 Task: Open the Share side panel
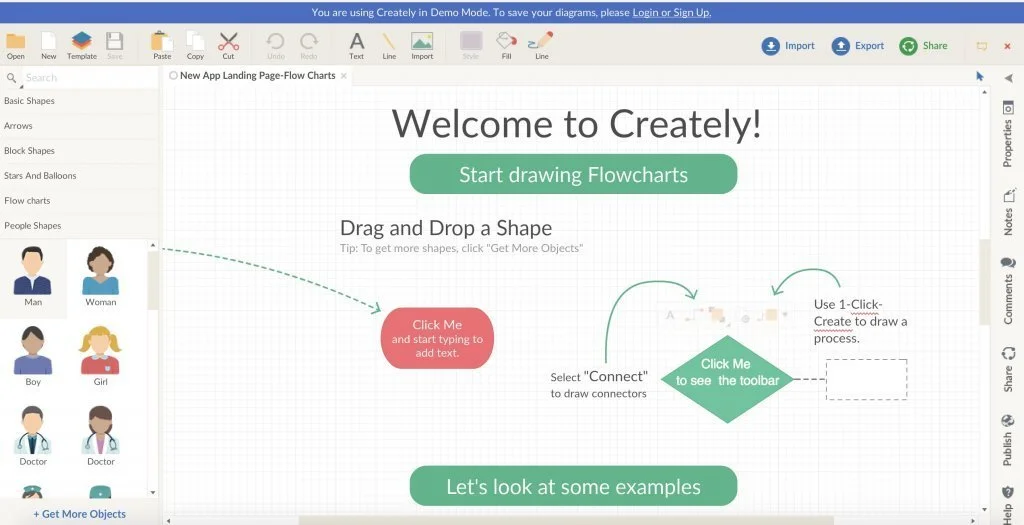[x=1008, y=370]
